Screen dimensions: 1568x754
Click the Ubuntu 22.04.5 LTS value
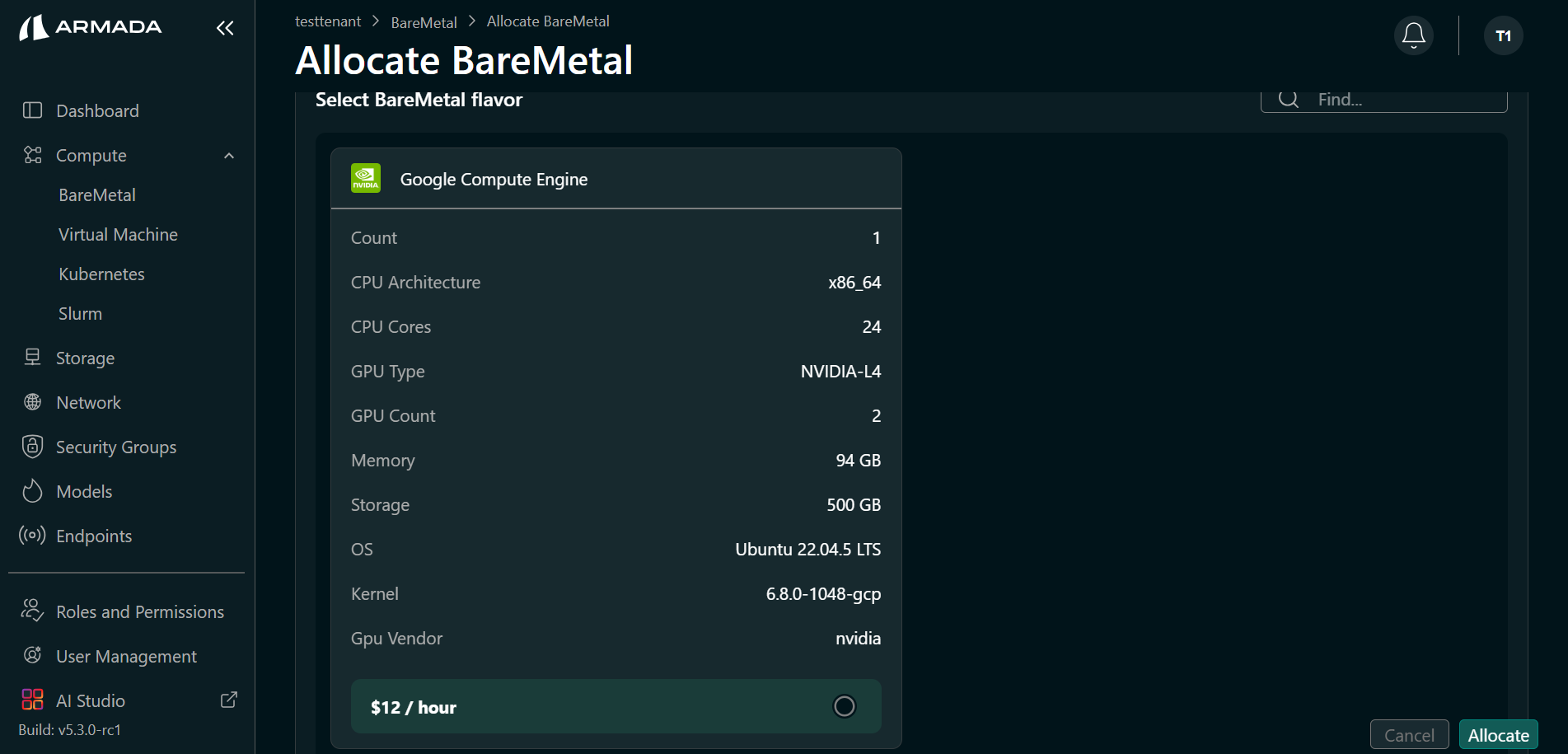[x=807, y=549]
